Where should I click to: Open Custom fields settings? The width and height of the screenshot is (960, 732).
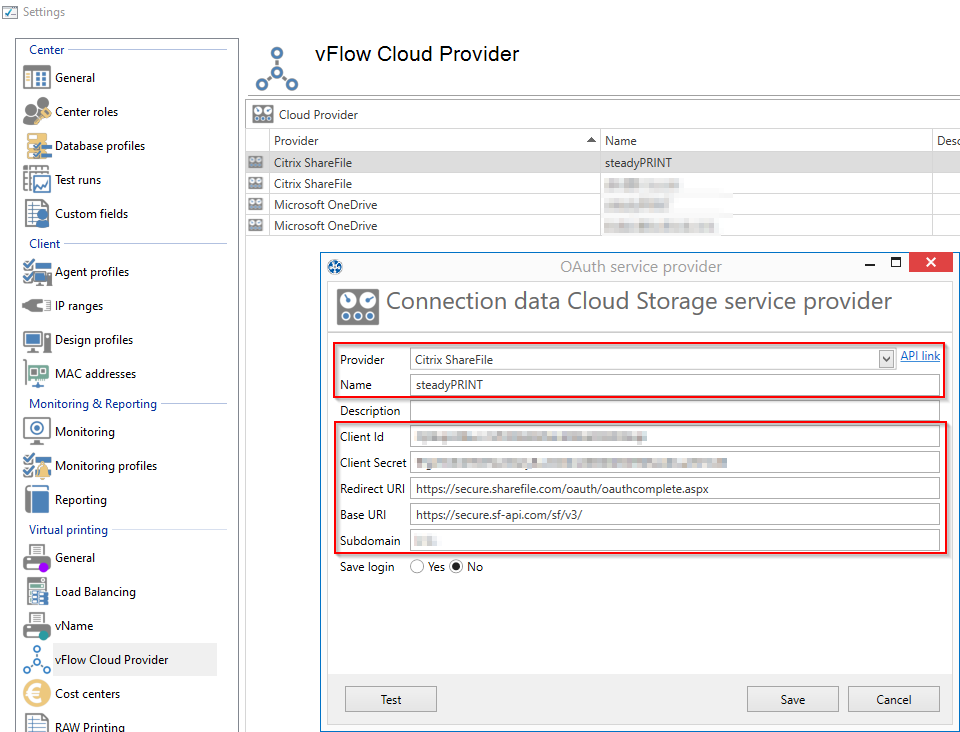pos(91,214)
